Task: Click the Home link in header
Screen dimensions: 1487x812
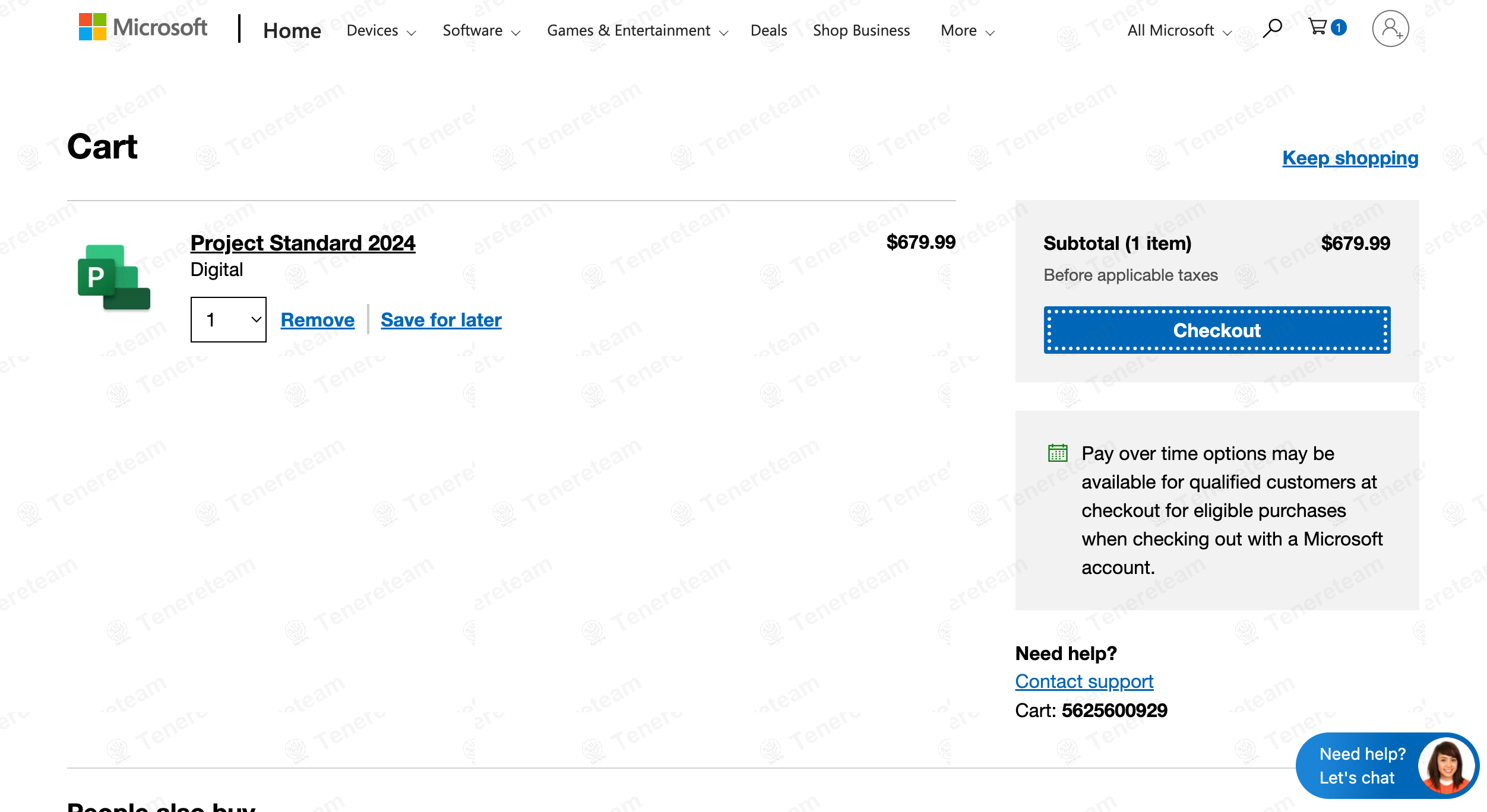Action: pos(292,30)
